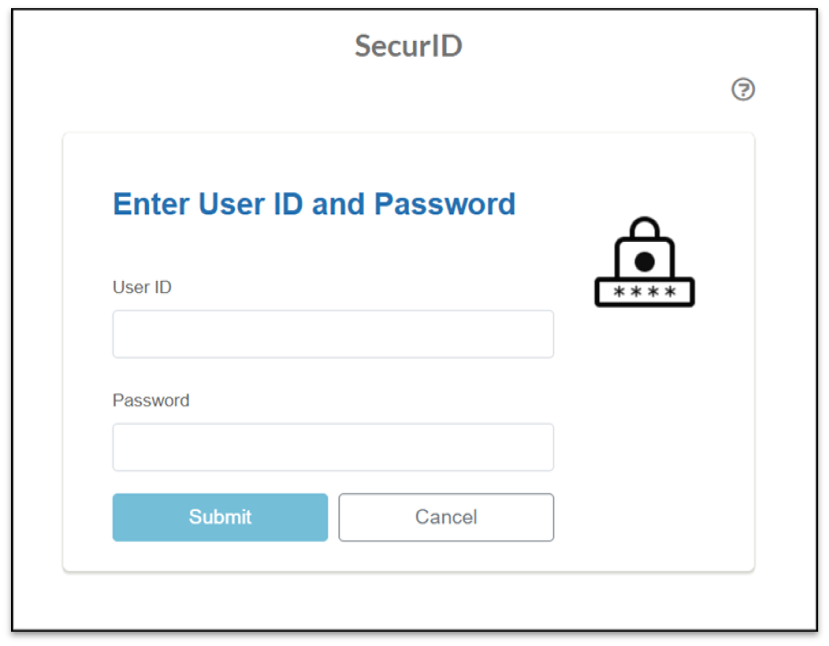Click the asterisks box under the padlock
This screenshot has width=829, height=646.
tap(644, 292)
